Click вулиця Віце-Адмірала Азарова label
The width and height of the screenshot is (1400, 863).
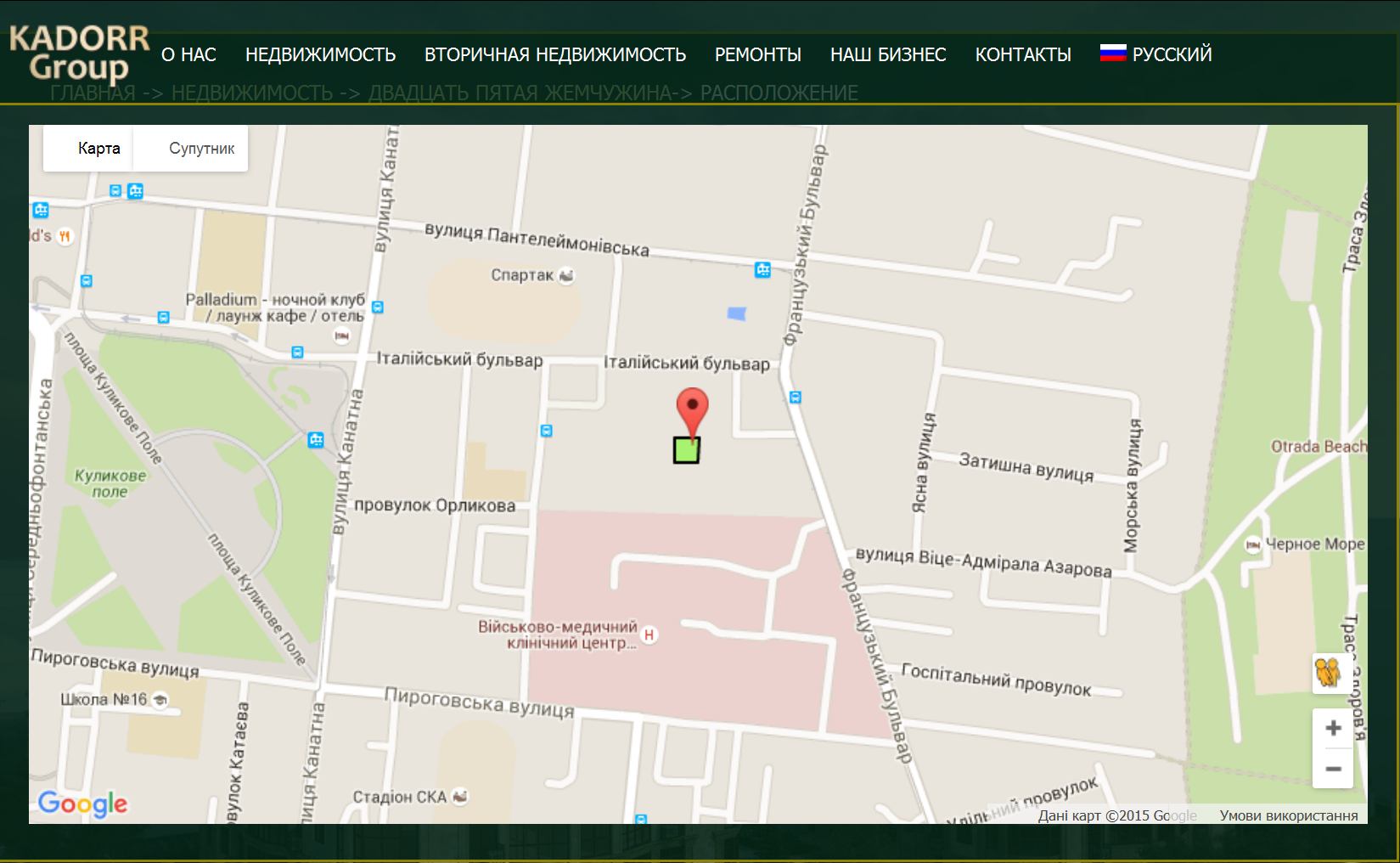(x=983, y=562)
